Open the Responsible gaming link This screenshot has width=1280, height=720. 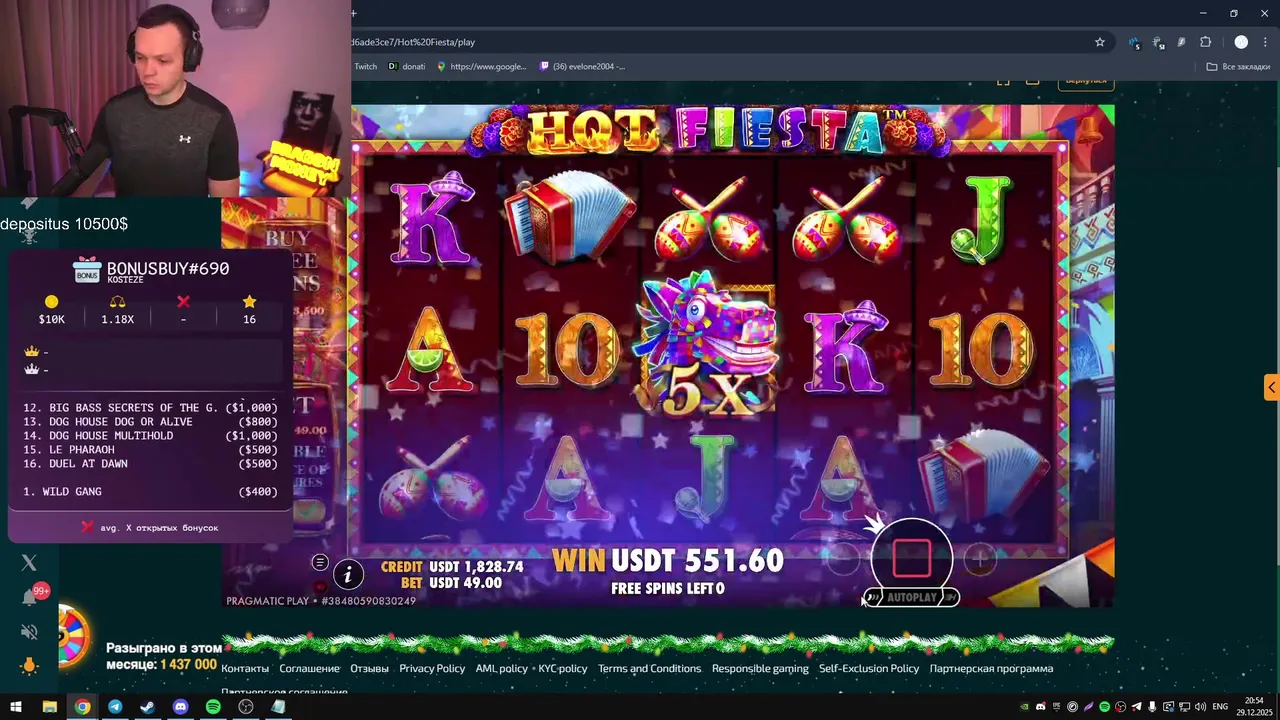click(x=760, y=668)
